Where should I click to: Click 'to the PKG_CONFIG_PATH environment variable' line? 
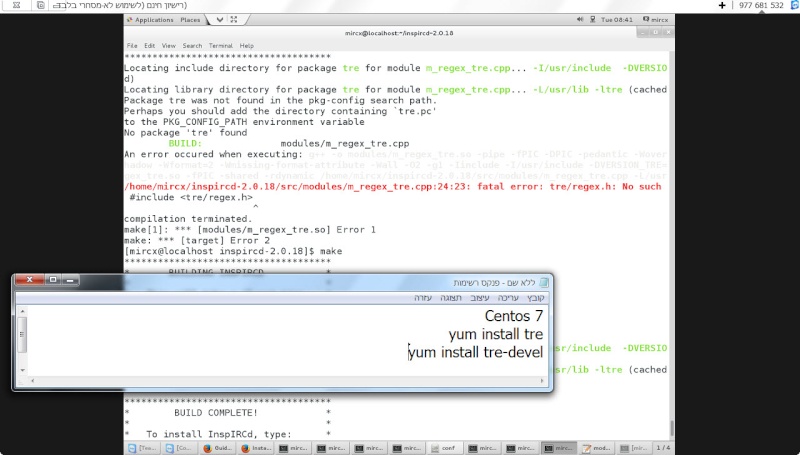point(244,122)
